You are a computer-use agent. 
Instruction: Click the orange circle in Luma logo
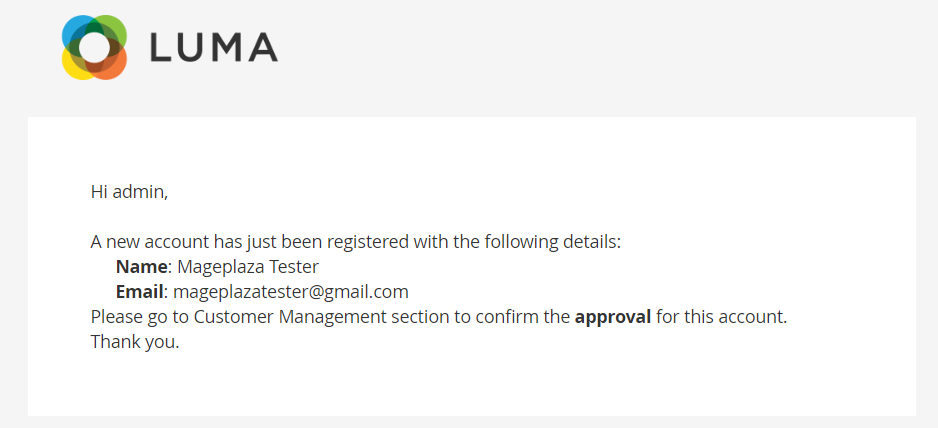(x=112, y=64)
